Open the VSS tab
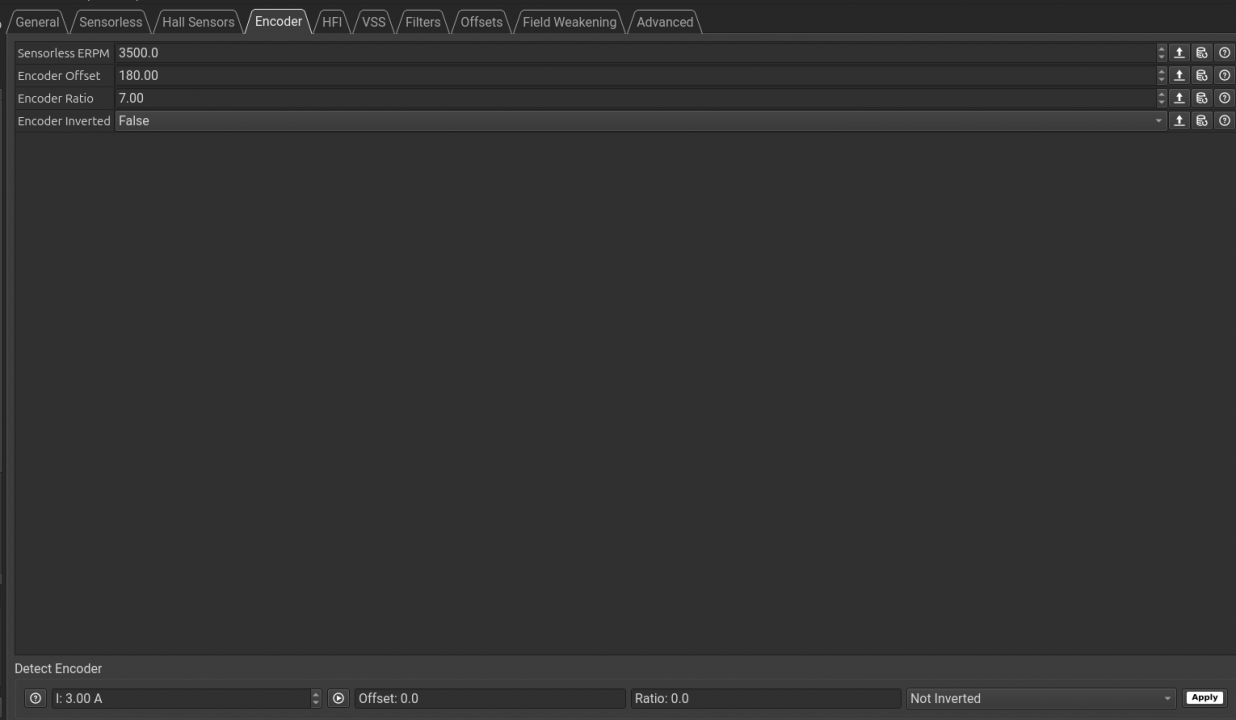Screen dimensions: 1236x720 point(373,22)
